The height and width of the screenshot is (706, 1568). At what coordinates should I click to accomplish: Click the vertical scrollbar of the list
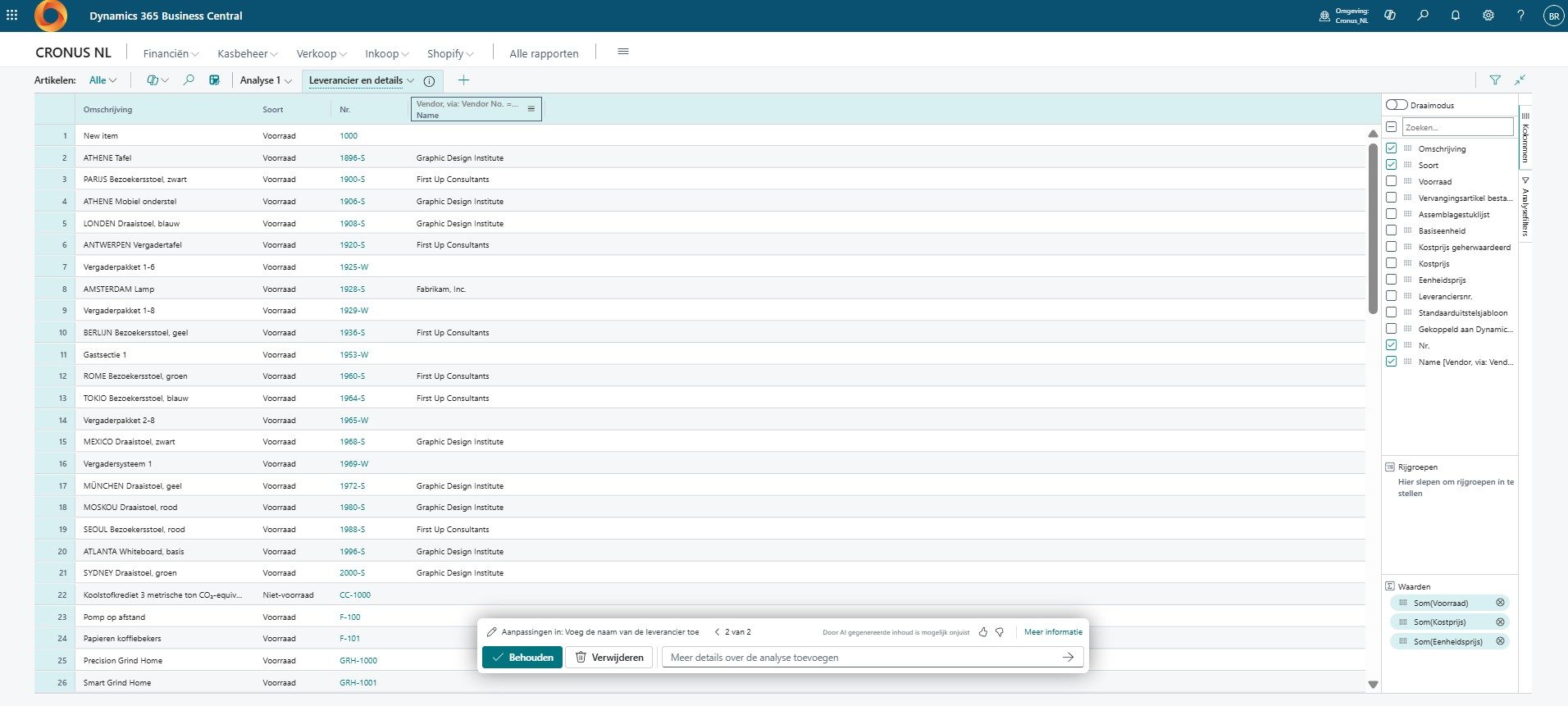click(x=1373, y=230)
